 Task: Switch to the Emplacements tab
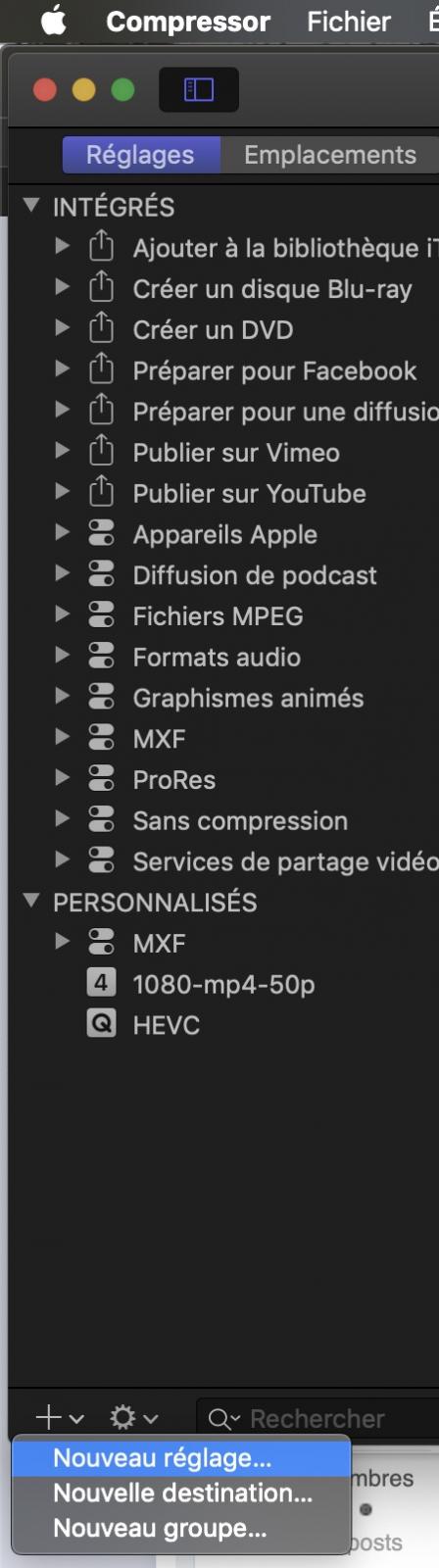(329, 155)
